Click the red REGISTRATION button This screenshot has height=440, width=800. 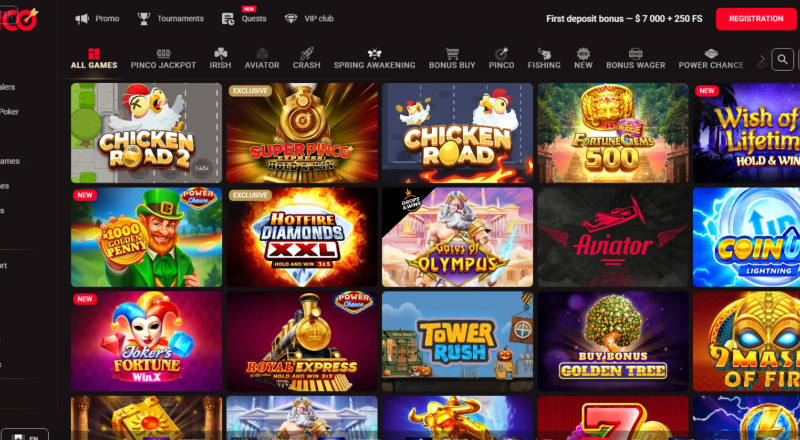[x=756, y=19]
